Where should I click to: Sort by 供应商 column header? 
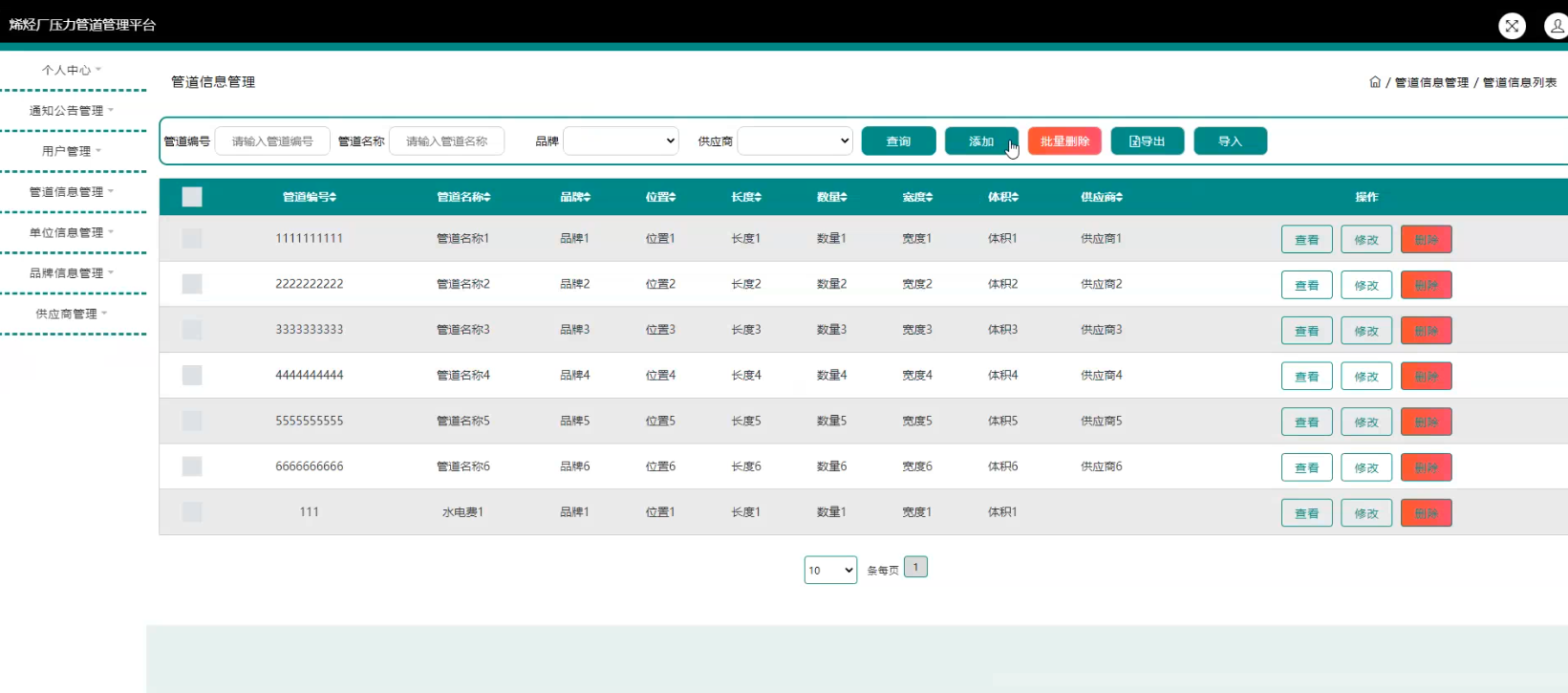(x=1102, y=197)
